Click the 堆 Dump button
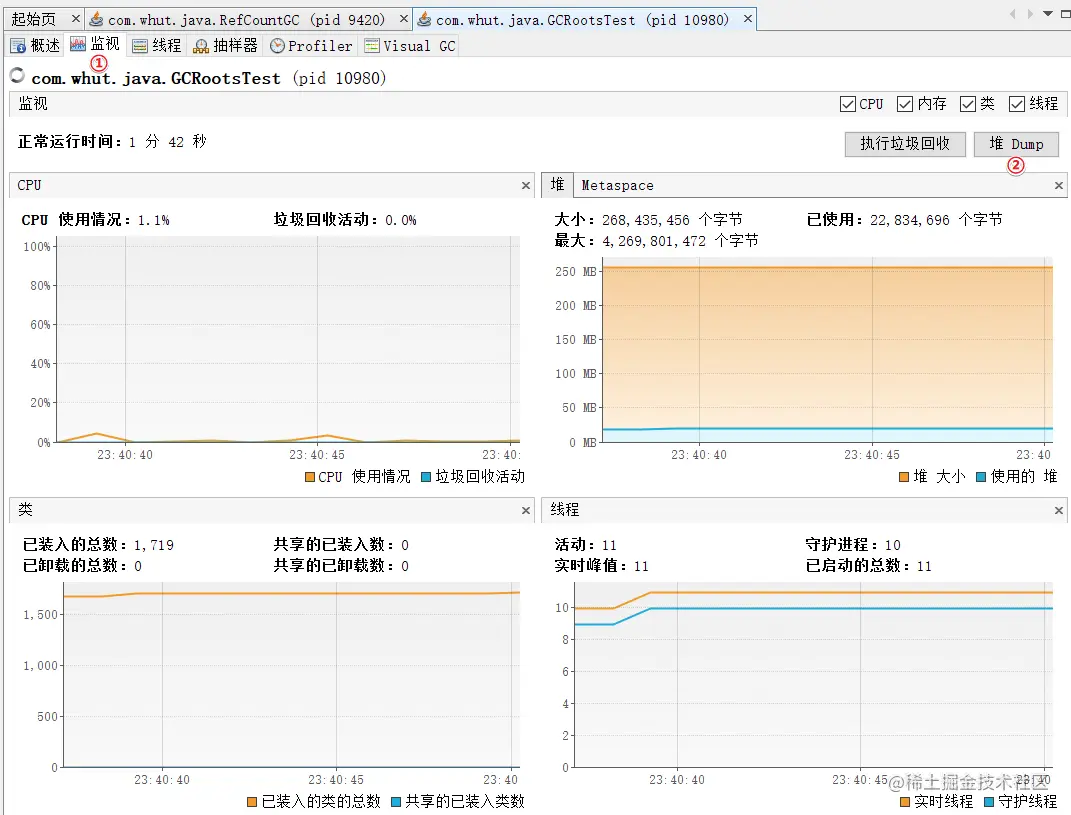Image resolution: width=1071 pixels, height=815 pixels. [x=1016, y=144]
